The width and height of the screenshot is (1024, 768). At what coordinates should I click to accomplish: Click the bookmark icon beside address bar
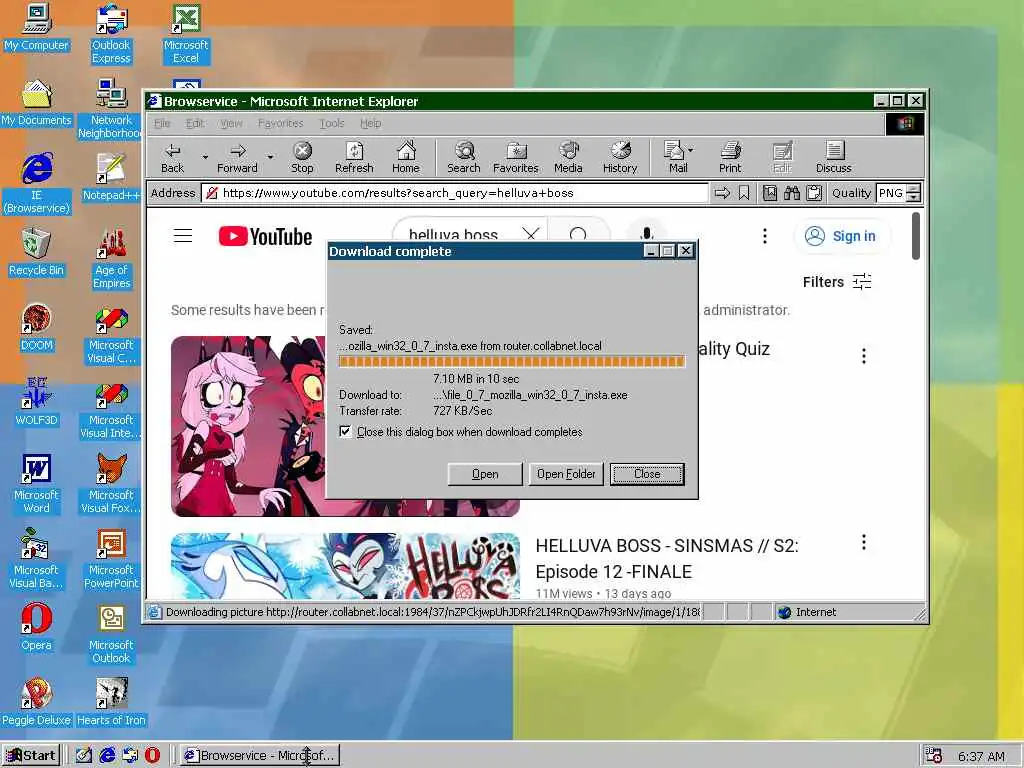744,193
